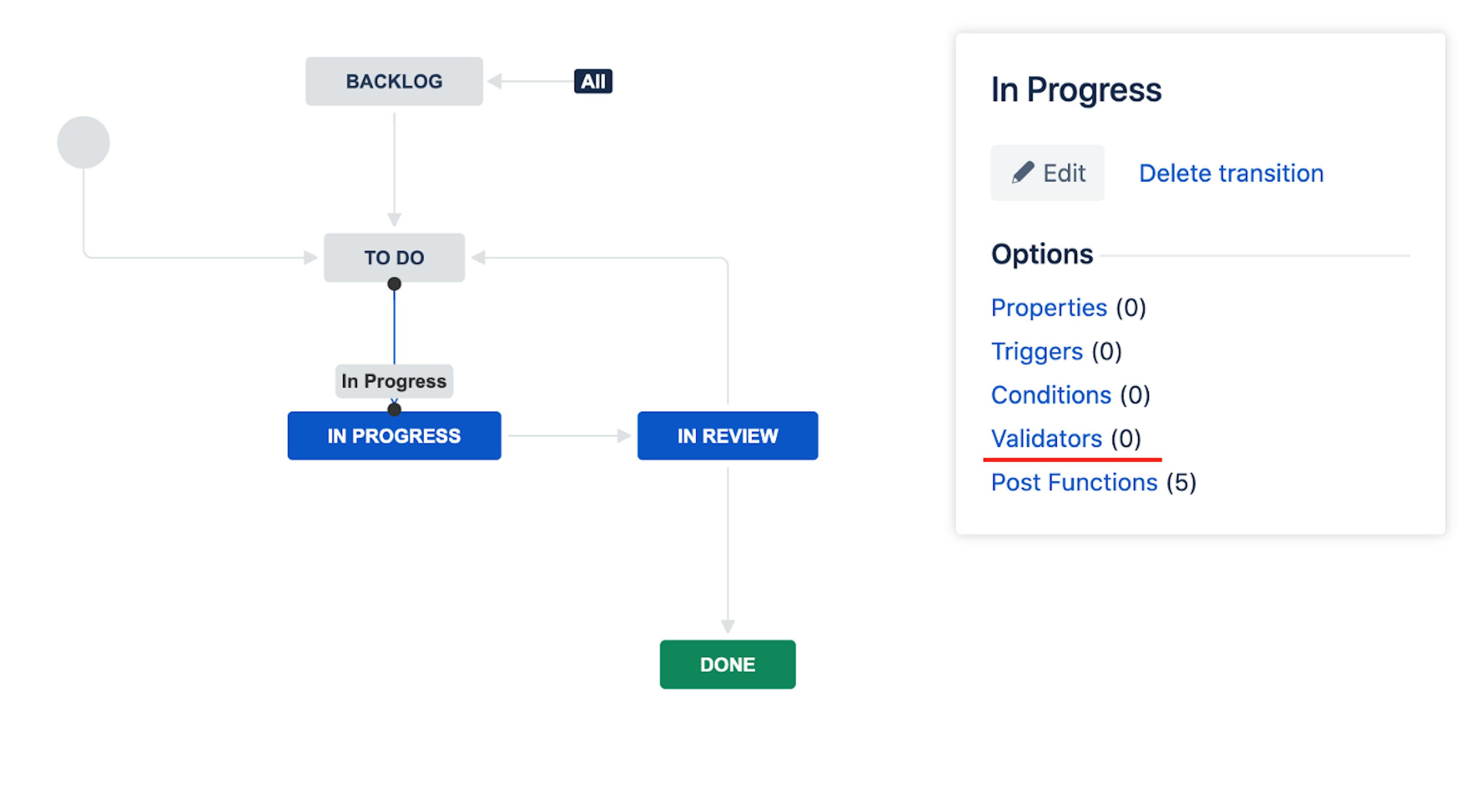1480x812 pixels.
Task: Open the Validators option link
Action: tap(1046, 439)
